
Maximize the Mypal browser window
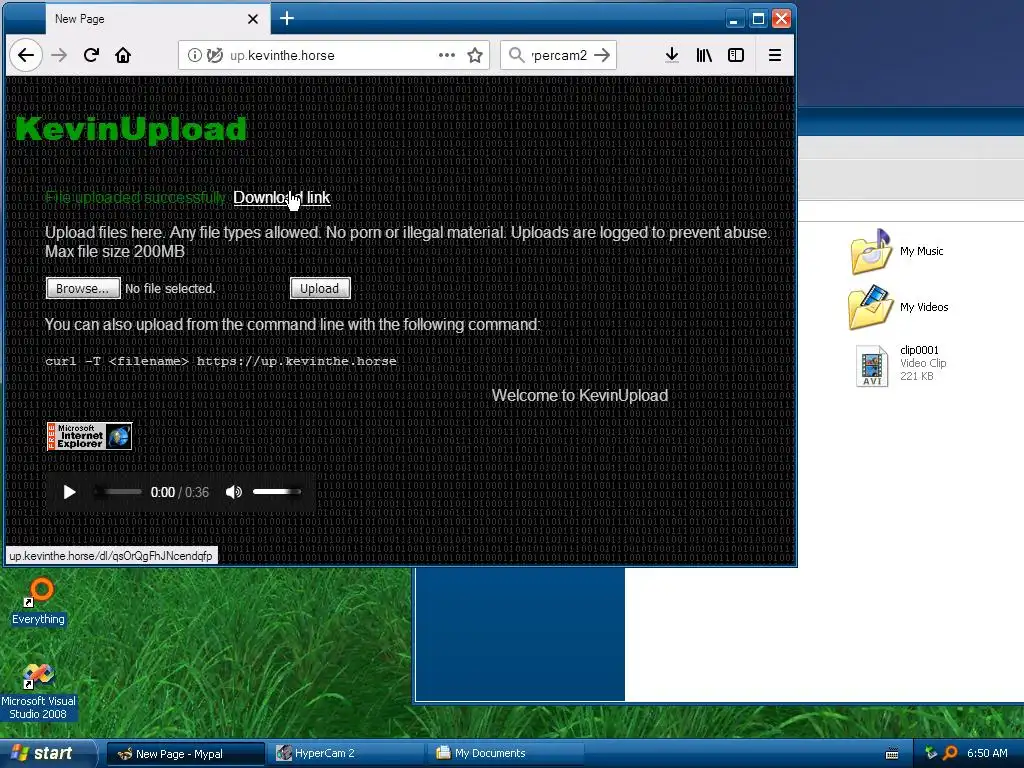point(758,19)
